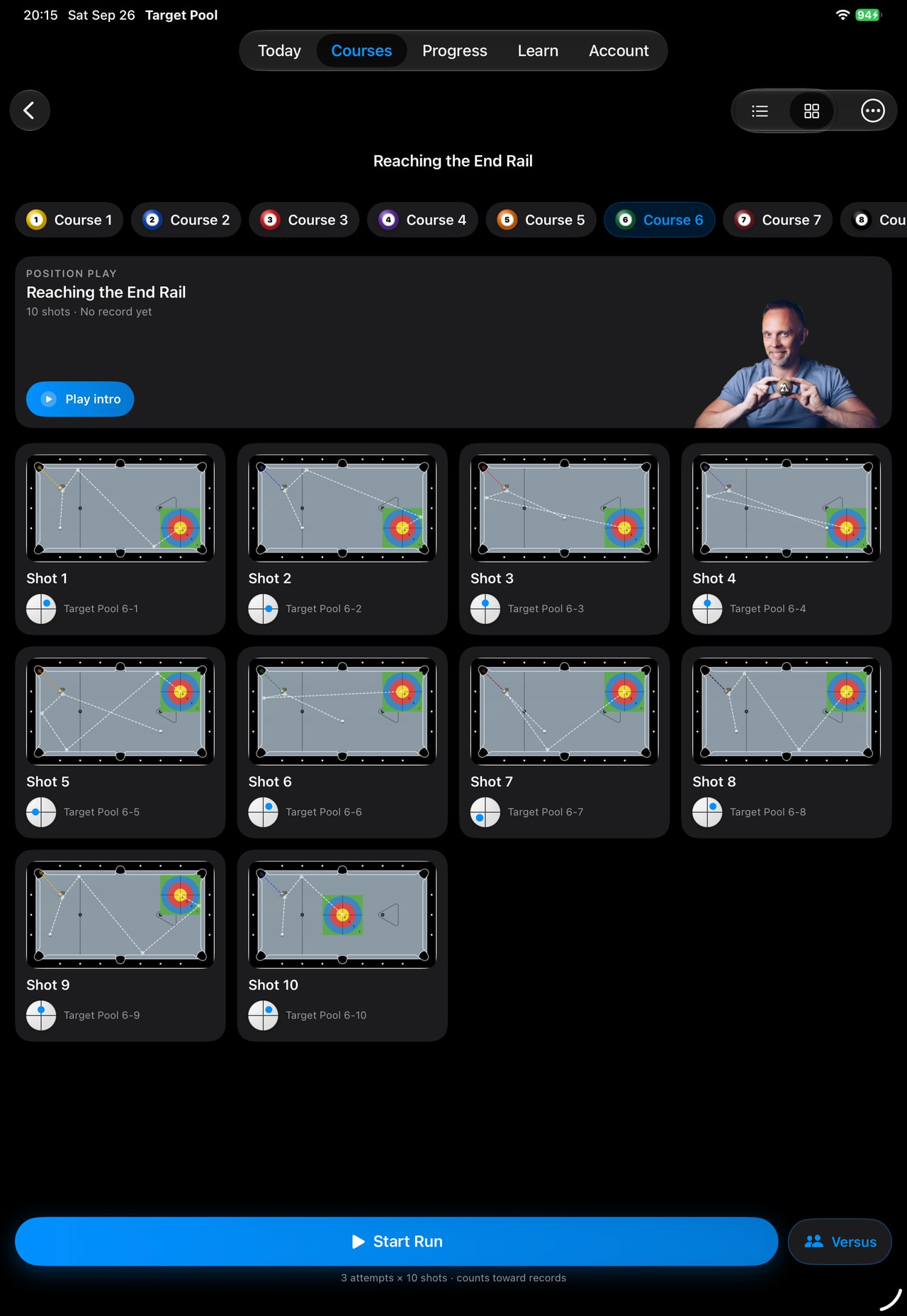907x1316 pixels.
Task: Click the cue ball spin icon for Shot 9
Action: click(x=41, y=1015)
